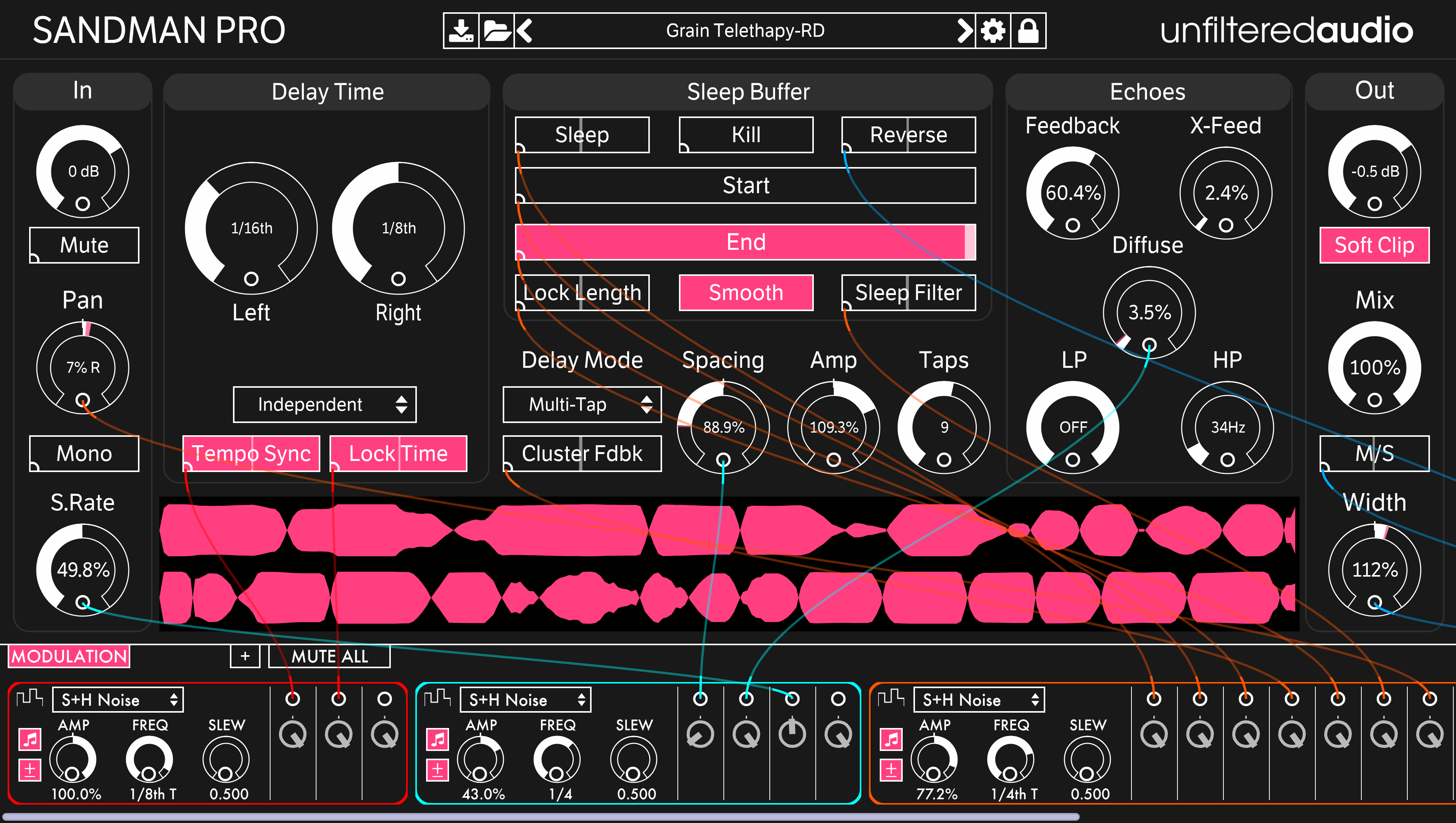Click cyan modulator FREQ knob 1/4
This screenshot has height=823, width=1456.
coord(557,760)
